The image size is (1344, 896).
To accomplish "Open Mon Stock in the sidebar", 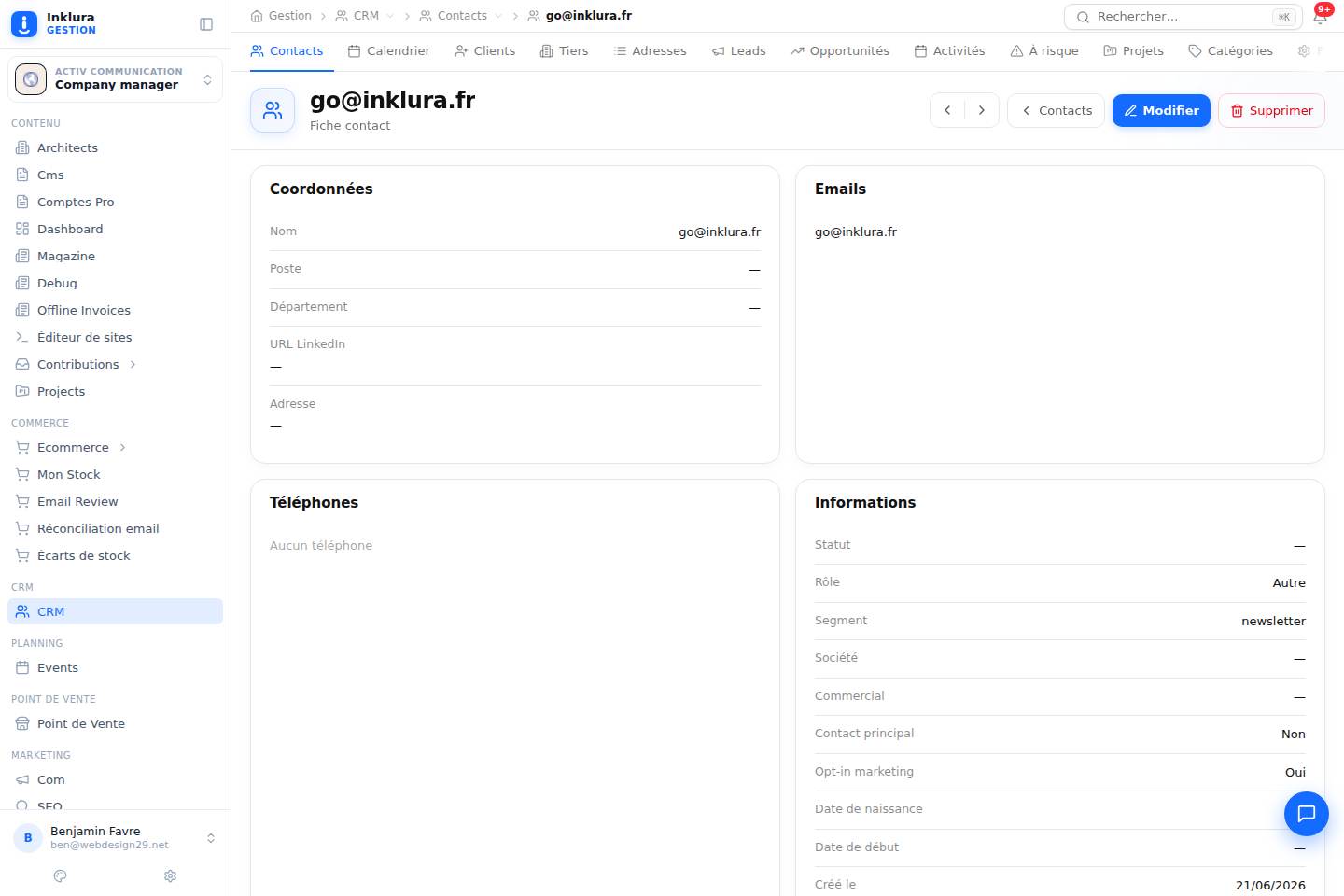I will click(115, 474).
